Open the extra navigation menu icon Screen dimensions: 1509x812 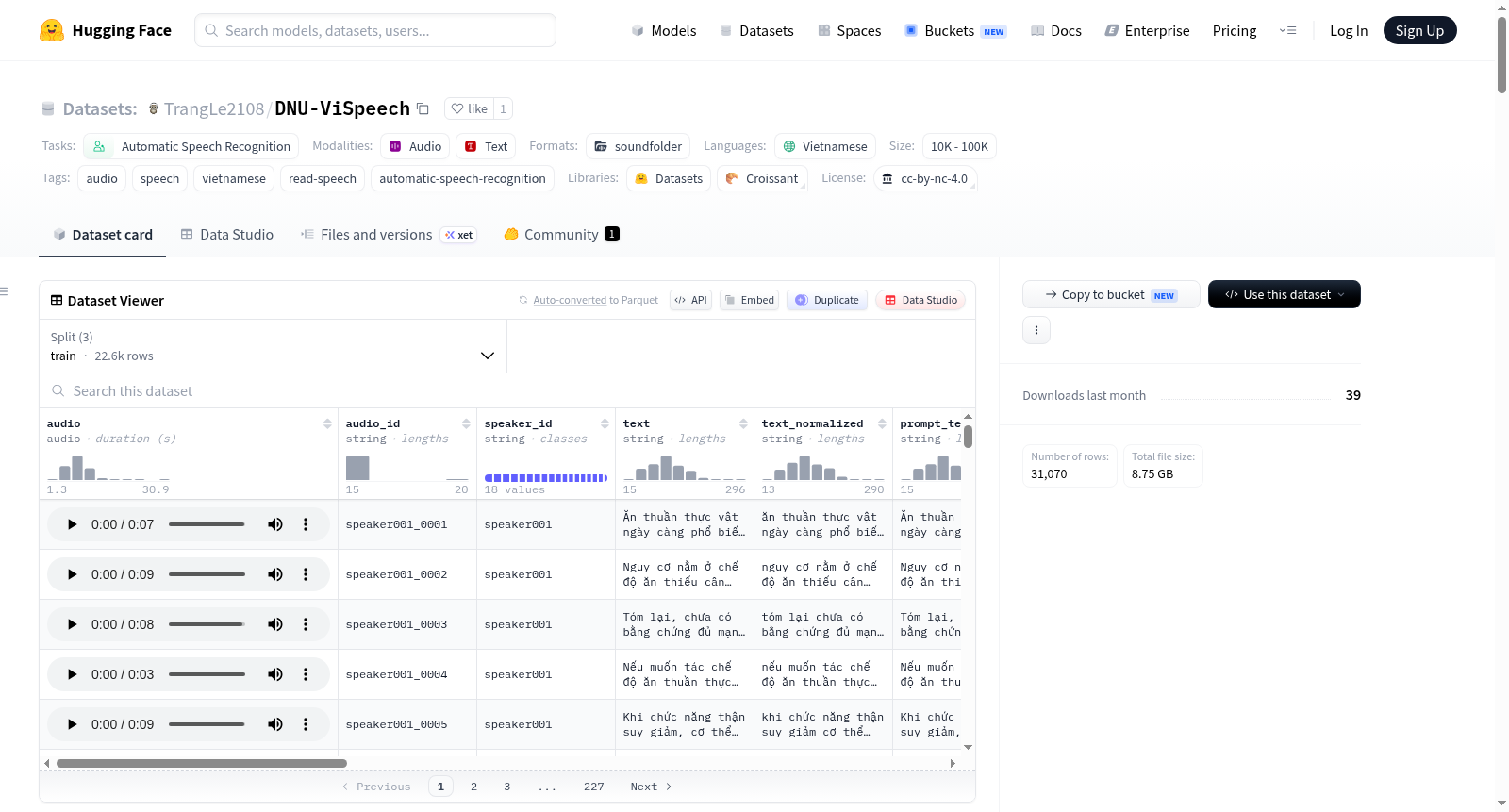click(1287, 30)
